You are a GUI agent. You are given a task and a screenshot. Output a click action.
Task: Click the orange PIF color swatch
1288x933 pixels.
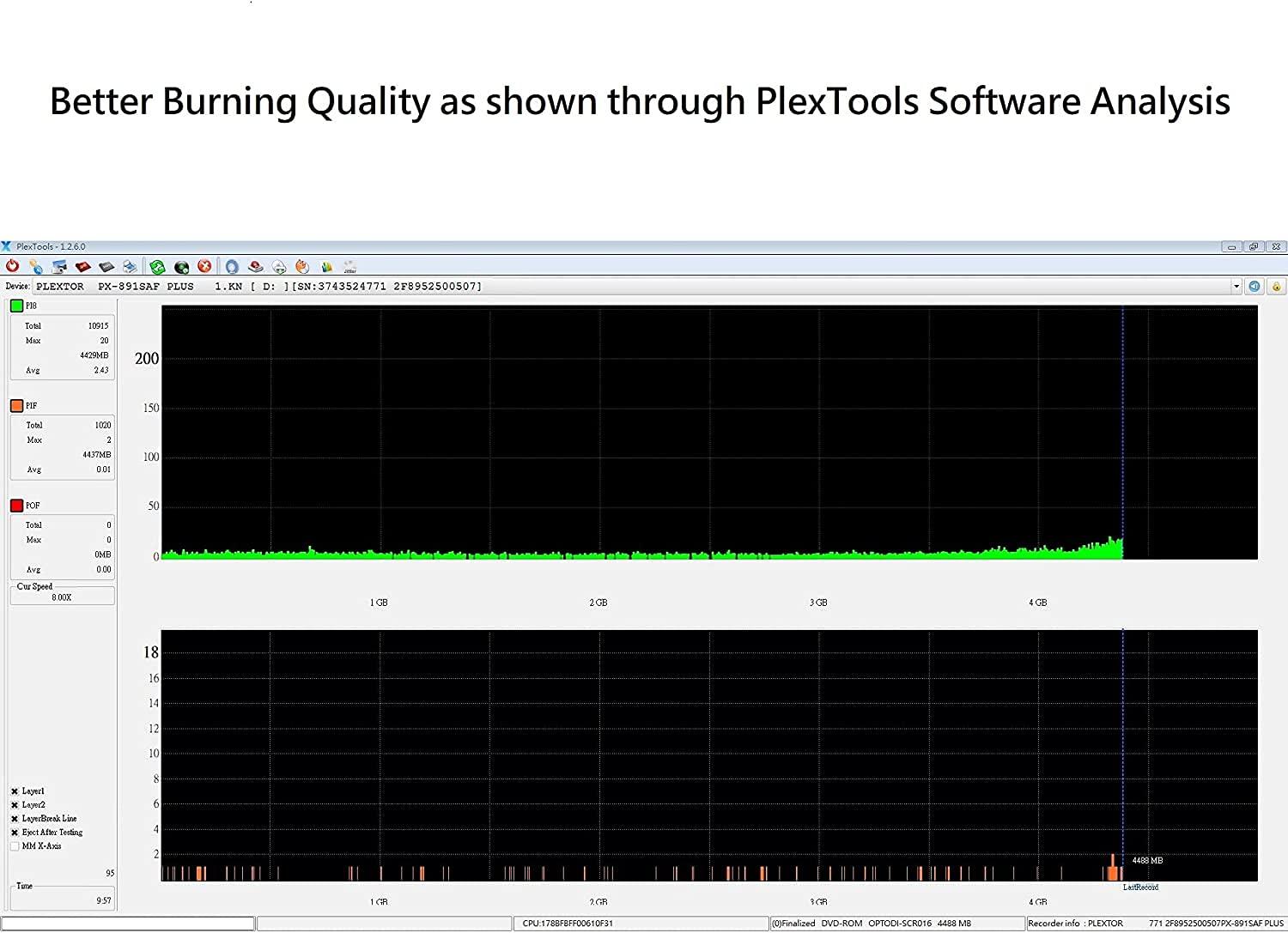[x=16, y=406]
